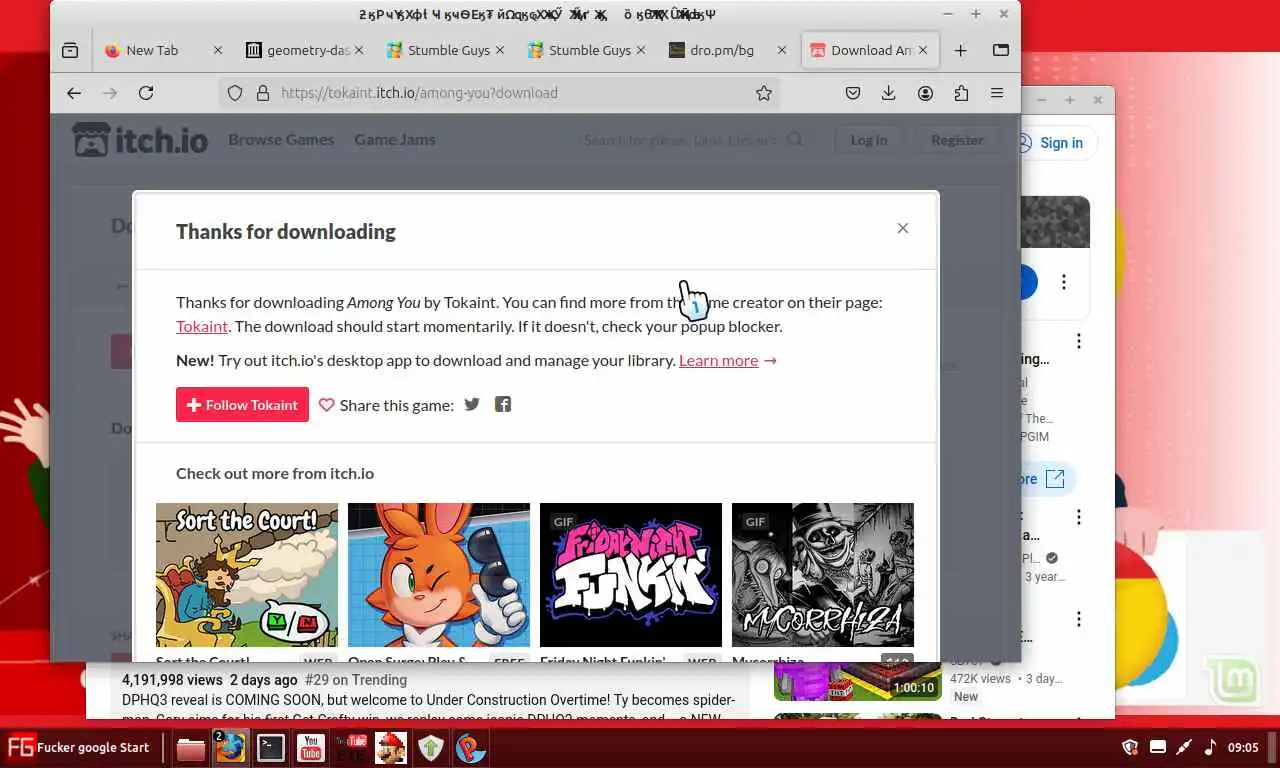Screen dimensions: 1280x768
Task: Open the YouTube taskbar launcher
Action: [311, 748]
